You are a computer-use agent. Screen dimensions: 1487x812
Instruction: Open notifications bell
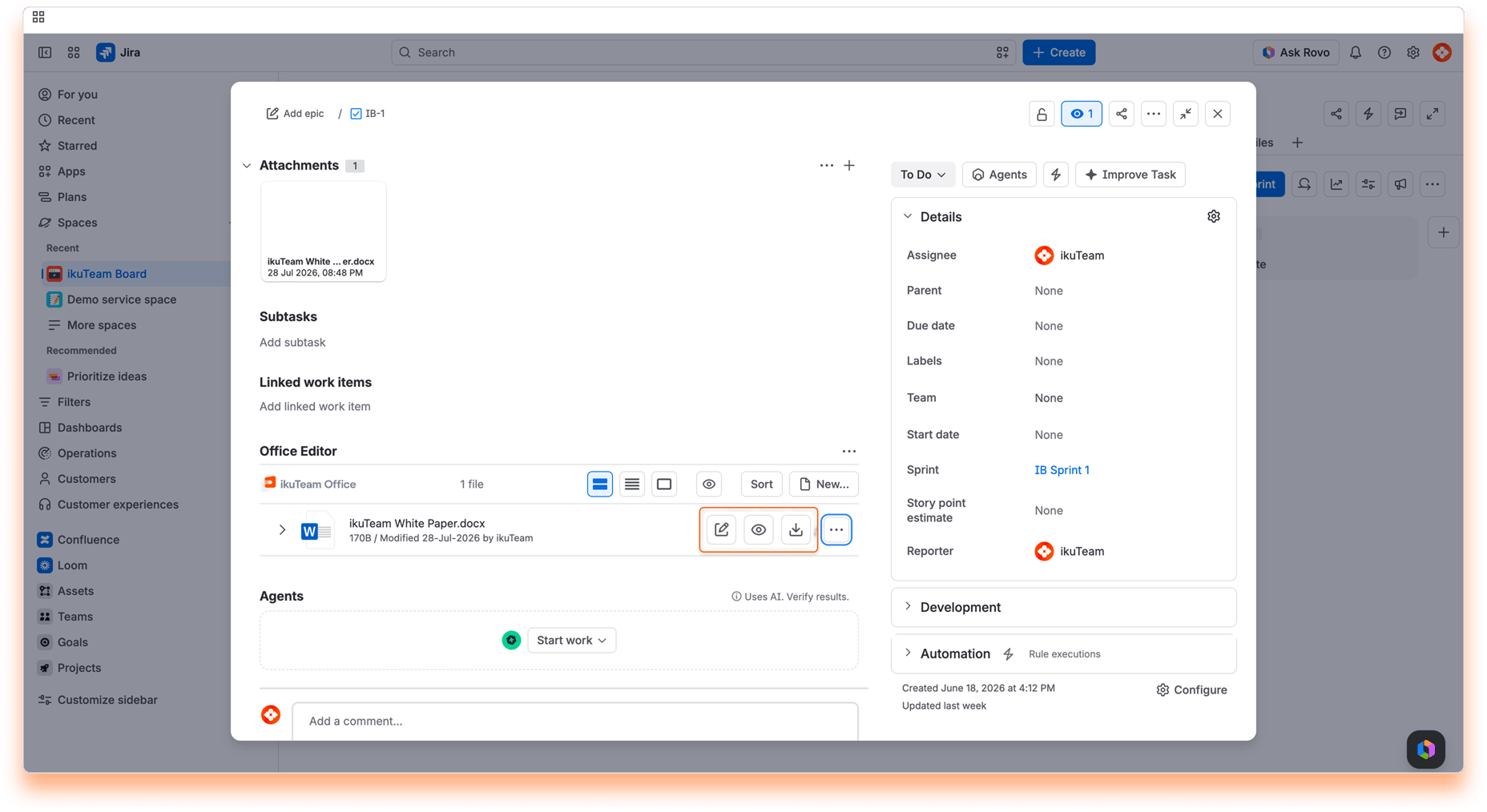tap(1355, 52)
